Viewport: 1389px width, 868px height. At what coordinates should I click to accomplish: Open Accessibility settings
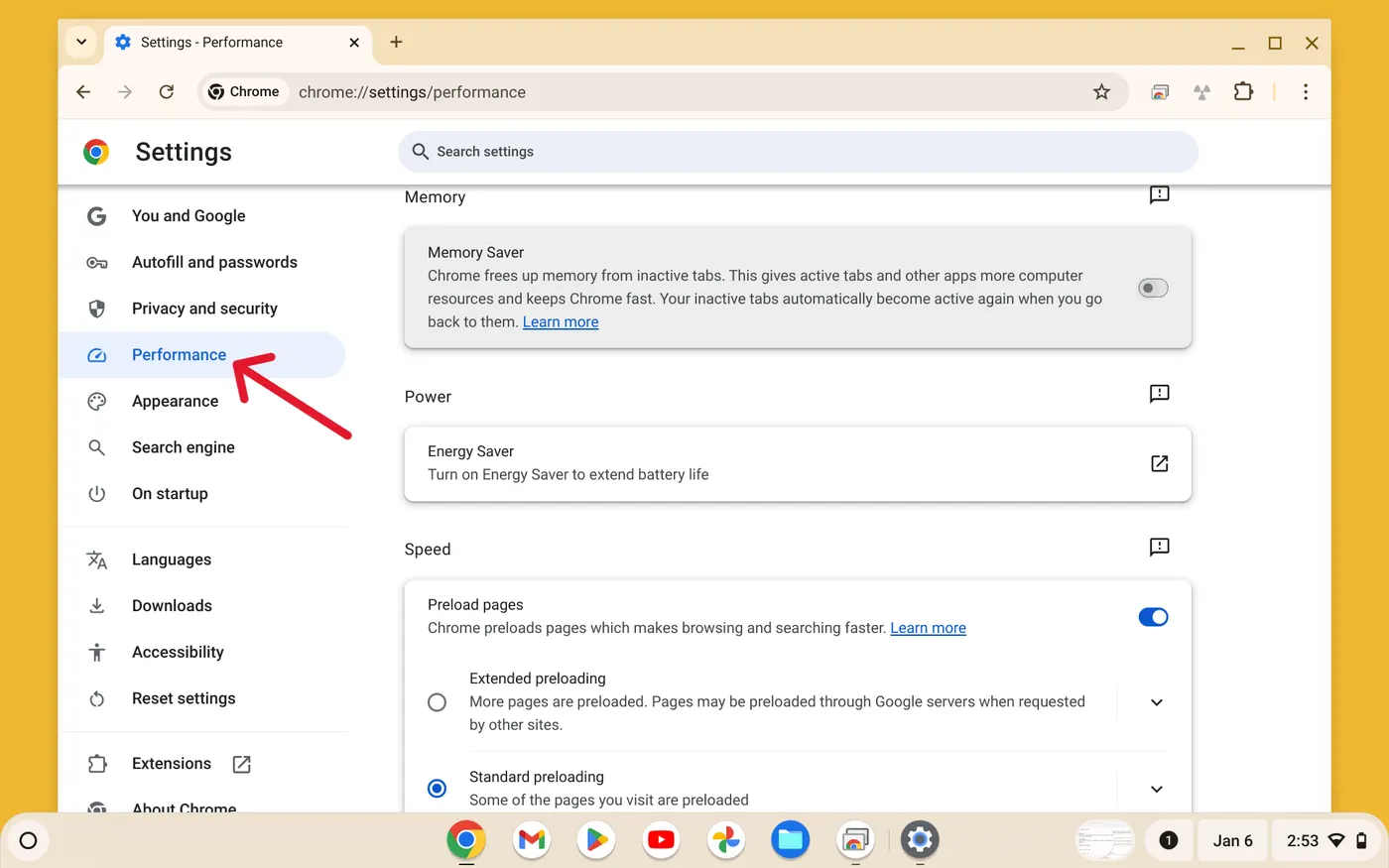[202, 653]
